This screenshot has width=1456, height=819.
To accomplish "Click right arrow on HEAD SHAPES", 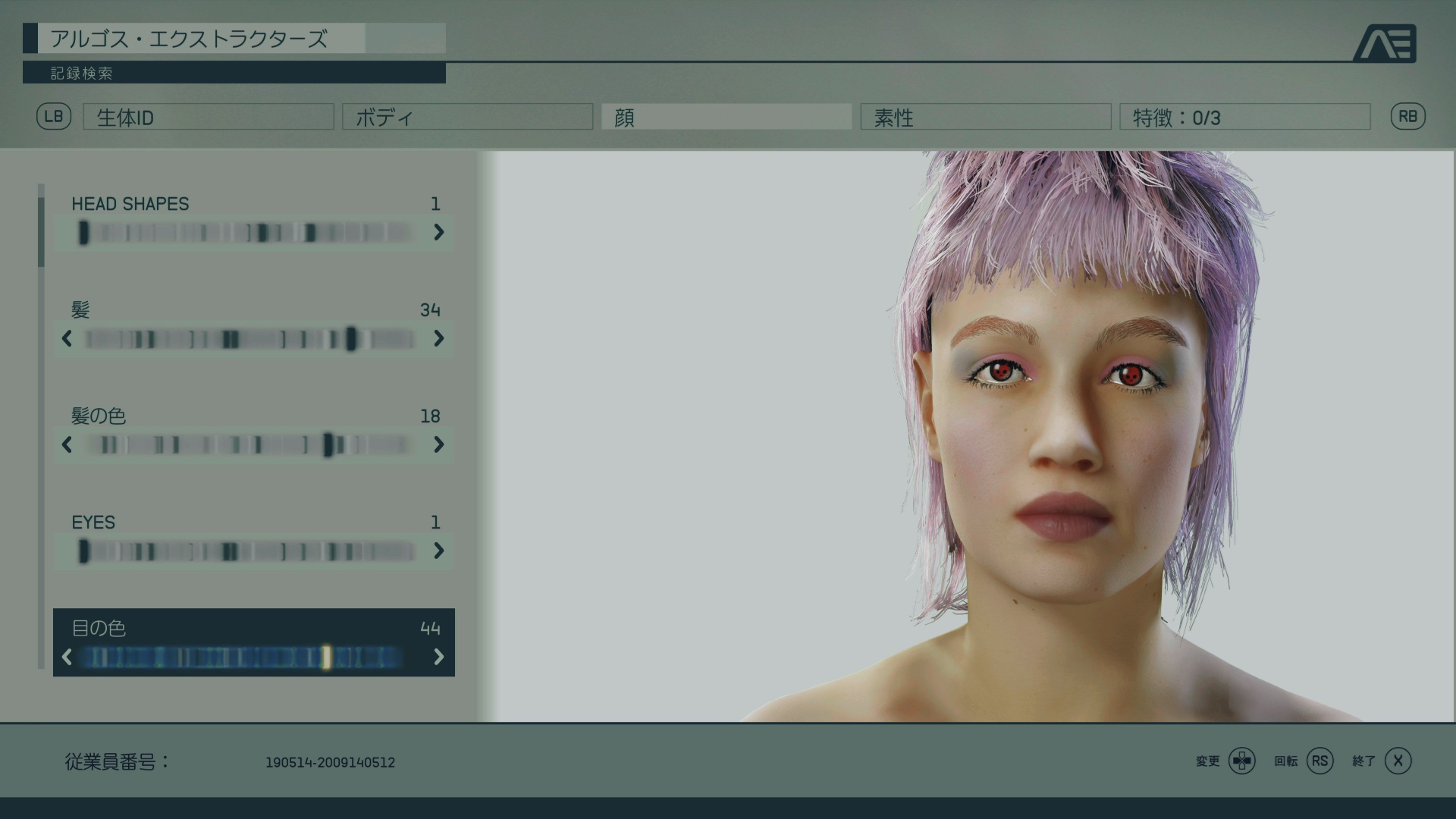I will click(x=438, y=232).
